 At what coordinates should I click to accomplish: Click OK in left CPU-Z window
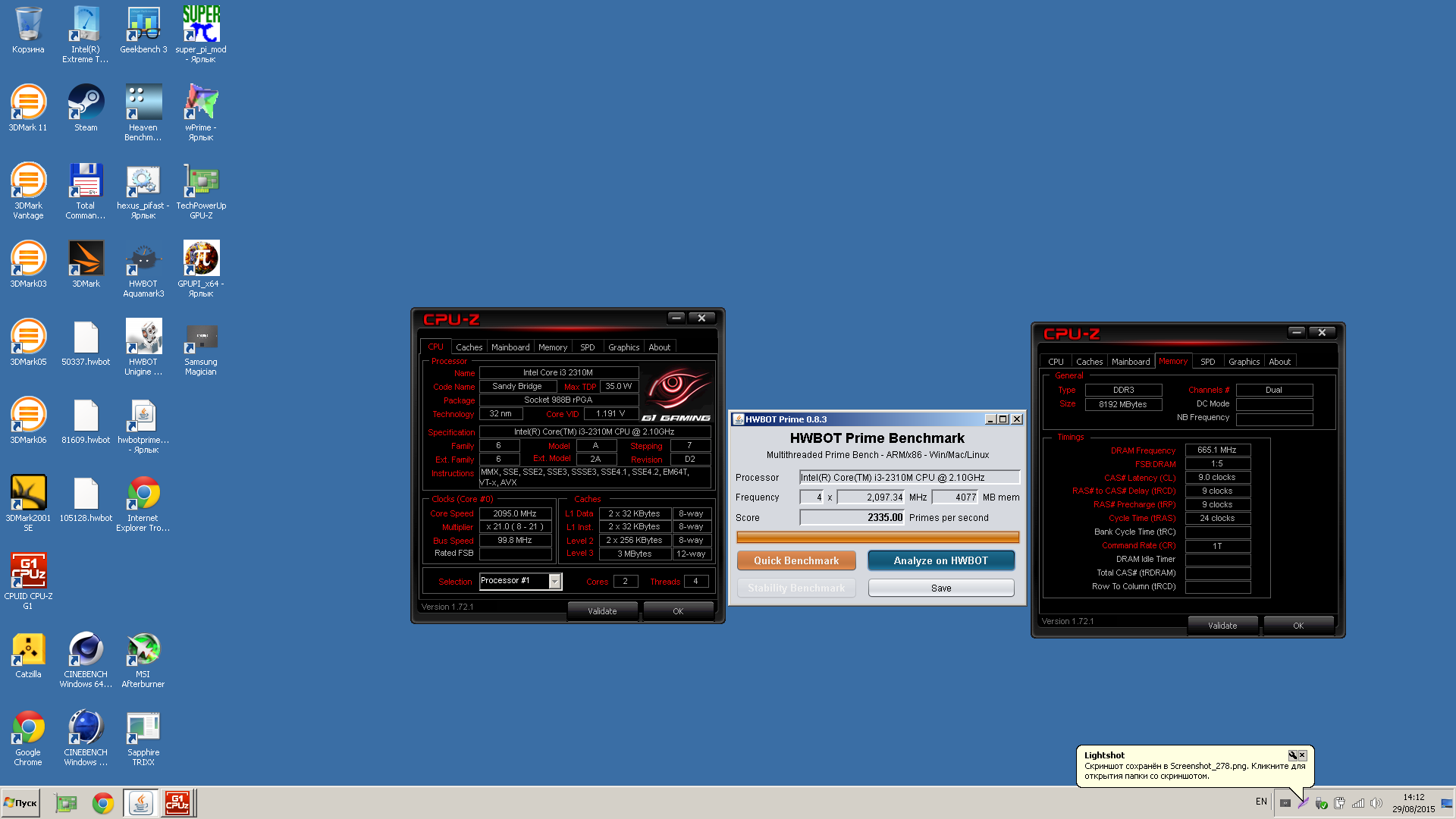678,611
